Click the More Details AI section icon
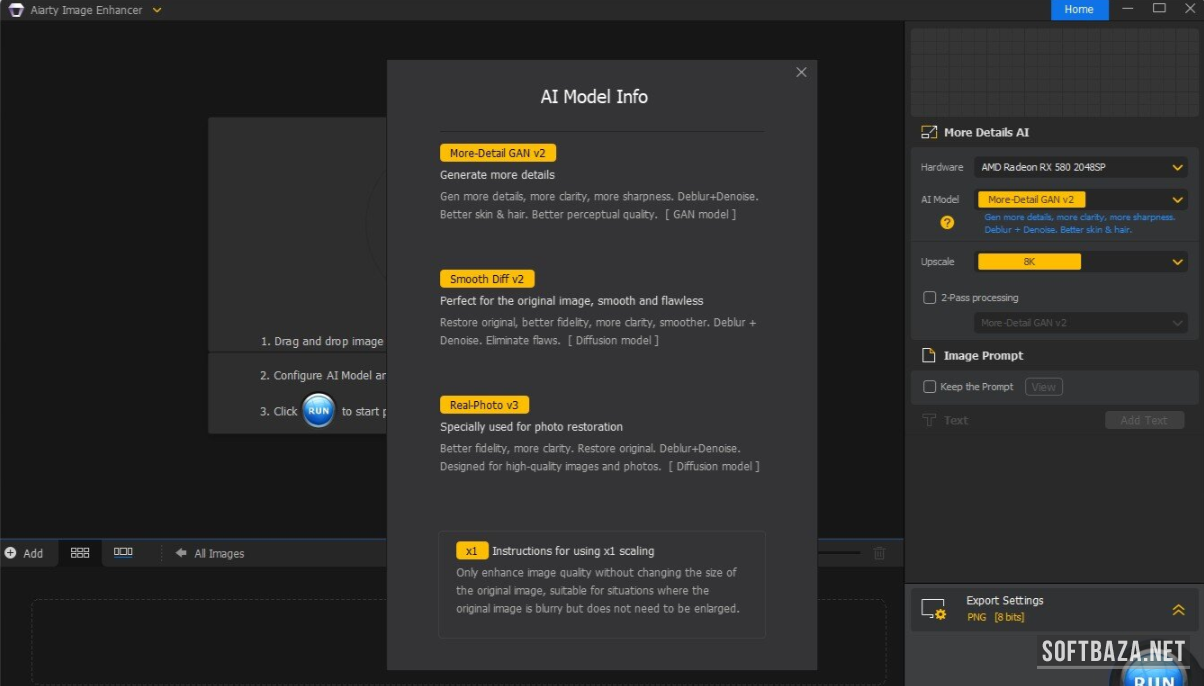Image resolution: width=1204 pixels, height=686 pixels. point(928,132)
